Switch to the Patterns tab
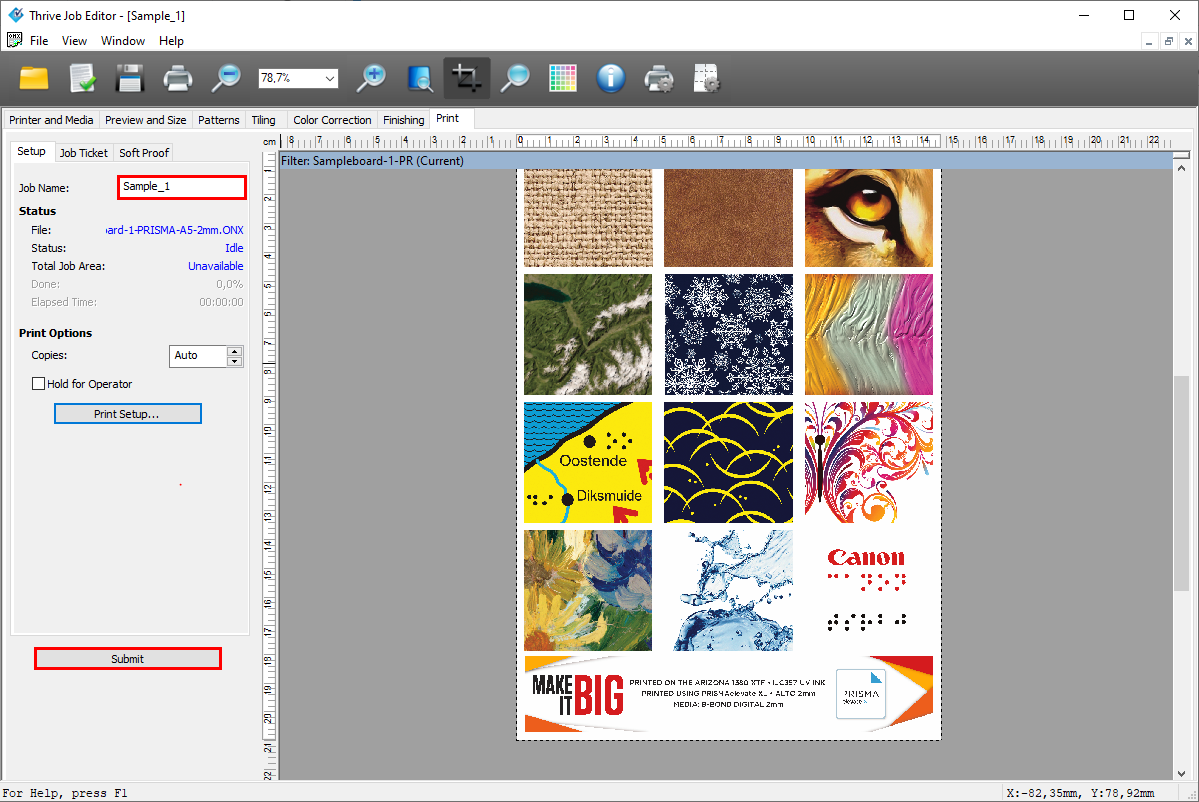Viewport: 1199px width, 802px height. coord(219,120)
